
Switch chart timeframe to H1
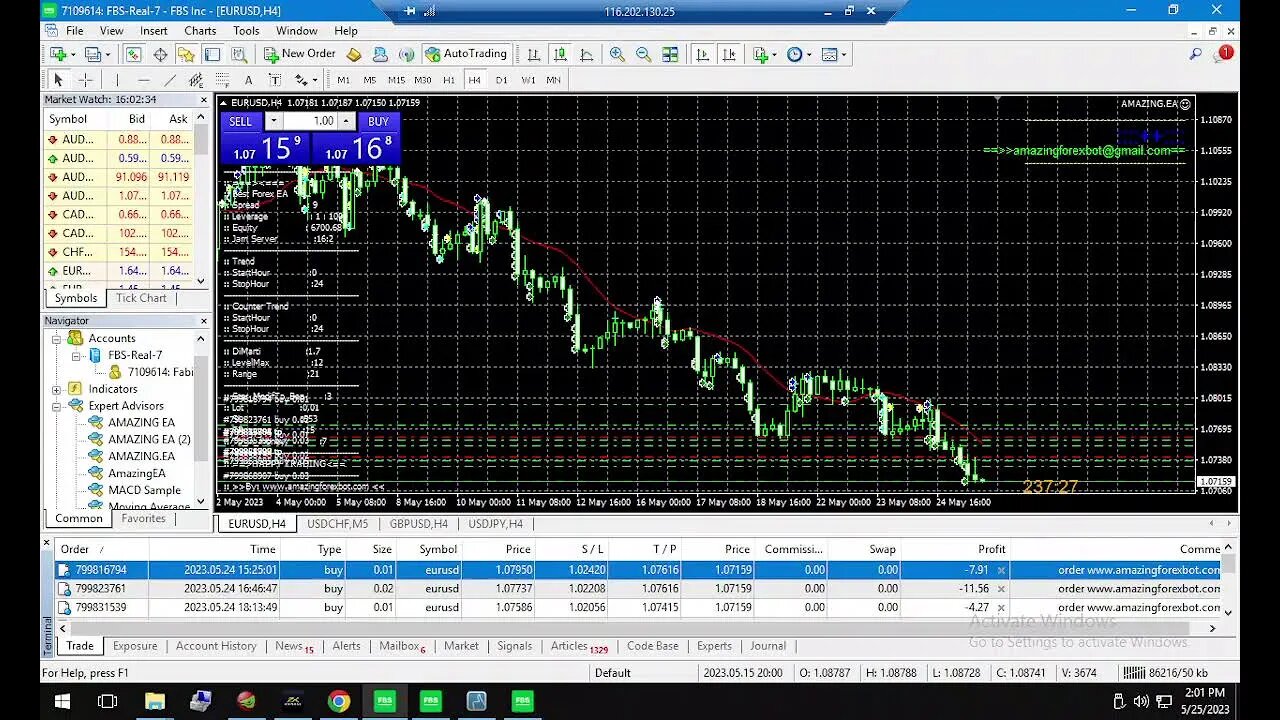[x=449, y=80]
